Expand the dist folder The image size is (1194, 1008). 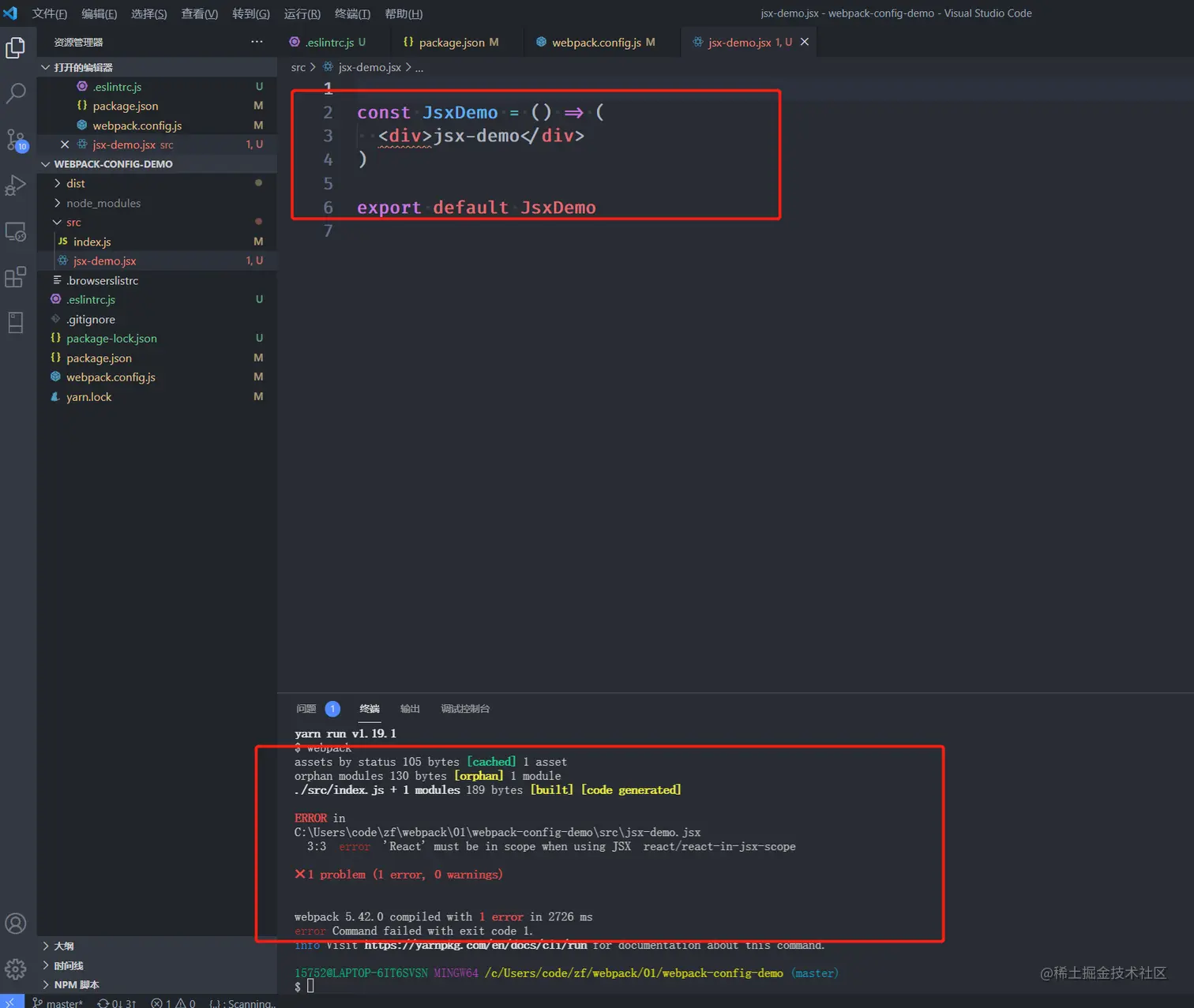coord(157,183)
